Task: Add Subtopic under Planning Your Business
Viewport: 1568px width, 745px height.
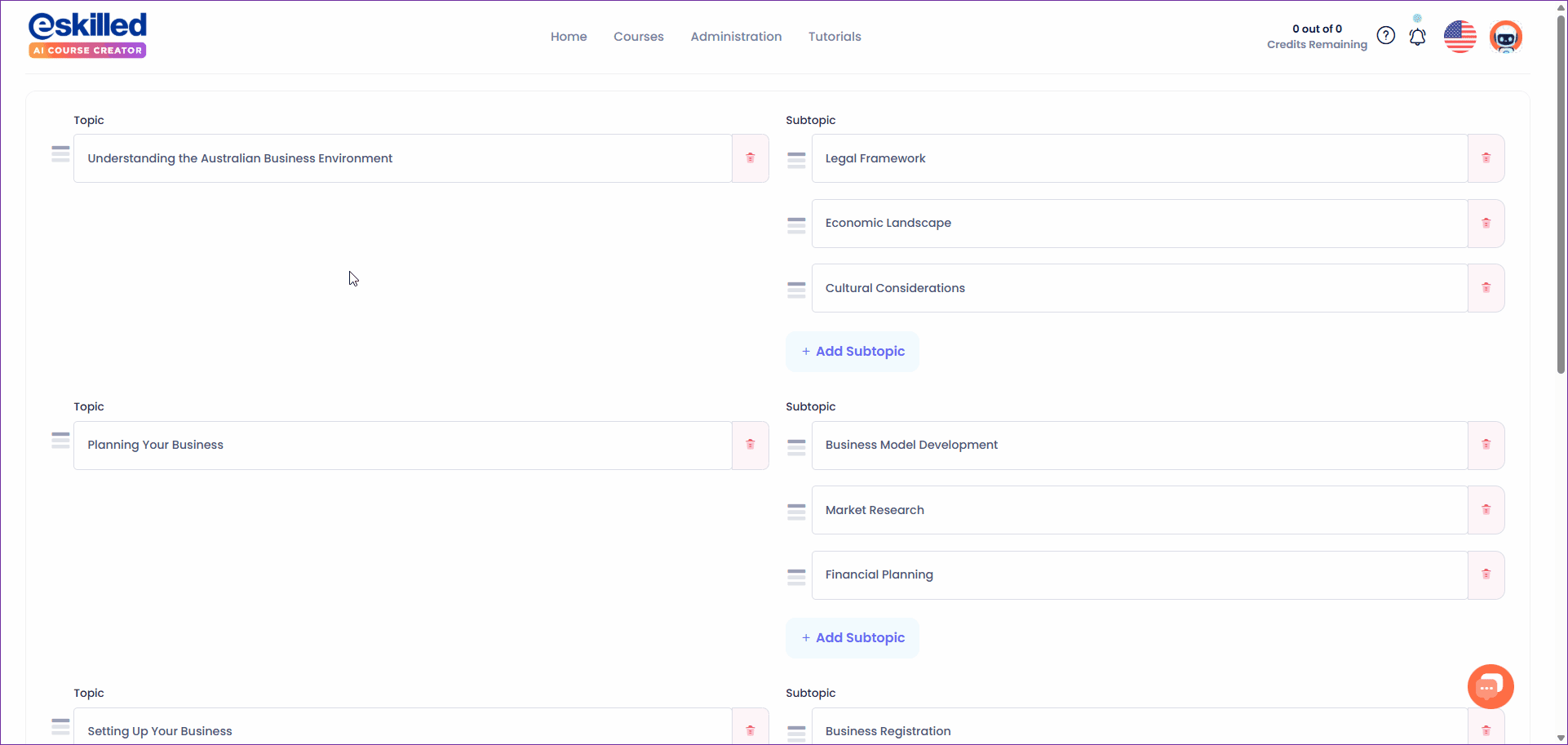Action: (x=853, y=638)
